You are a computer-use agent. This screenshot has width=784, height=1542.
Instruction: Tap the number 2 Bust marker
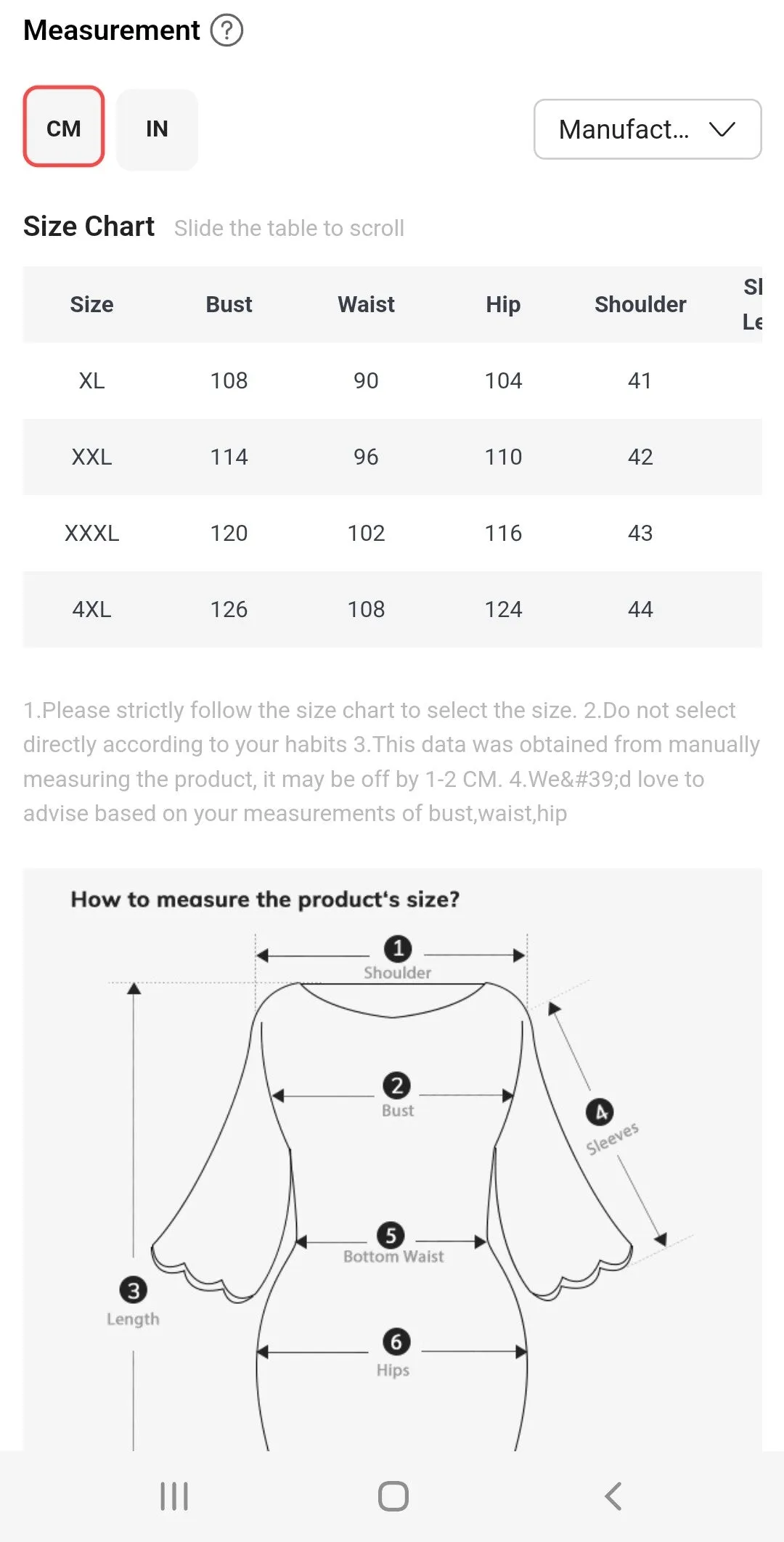point(397,1085)
